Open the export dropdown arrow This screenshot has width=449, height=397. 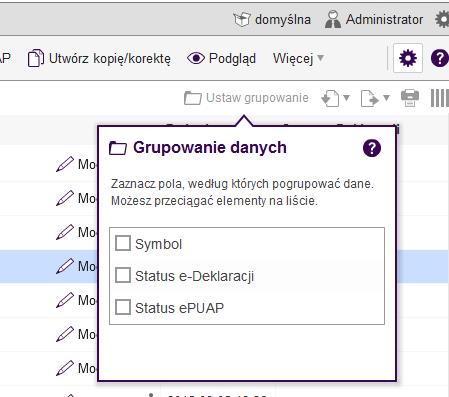386,98
